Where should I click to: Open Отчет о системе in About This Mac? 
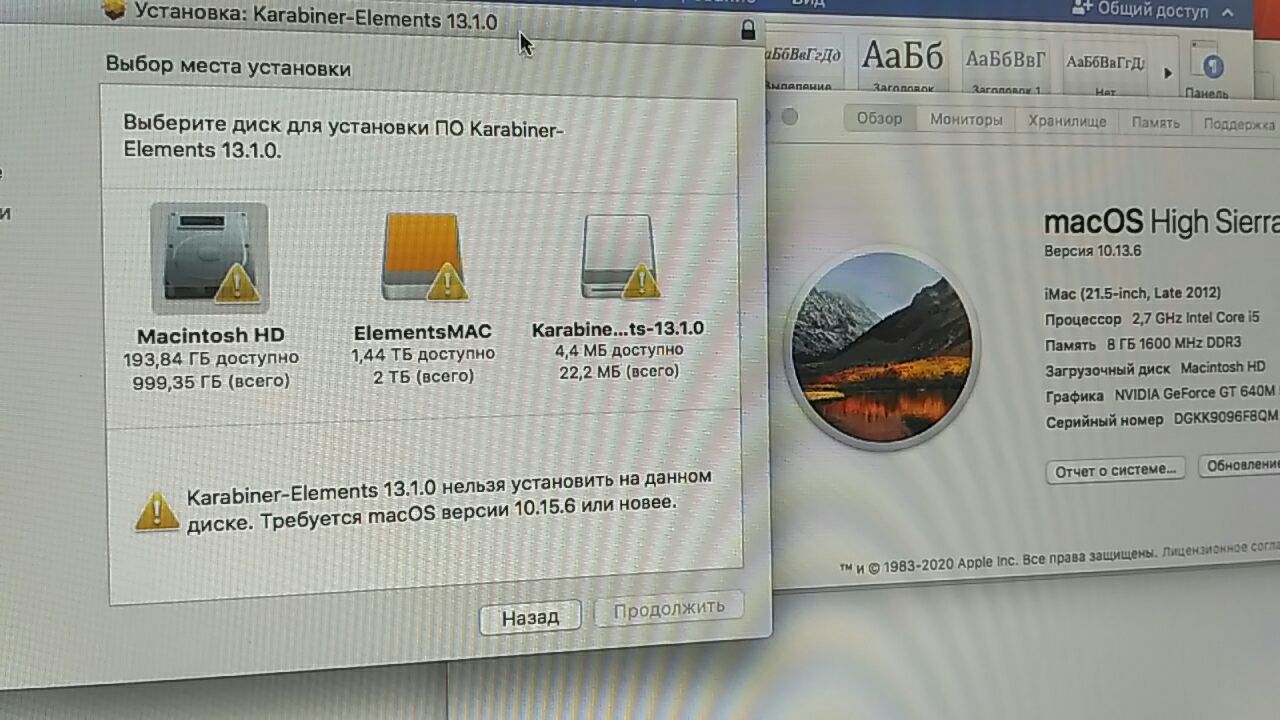pyautogui.click(x=1115, y=469)
